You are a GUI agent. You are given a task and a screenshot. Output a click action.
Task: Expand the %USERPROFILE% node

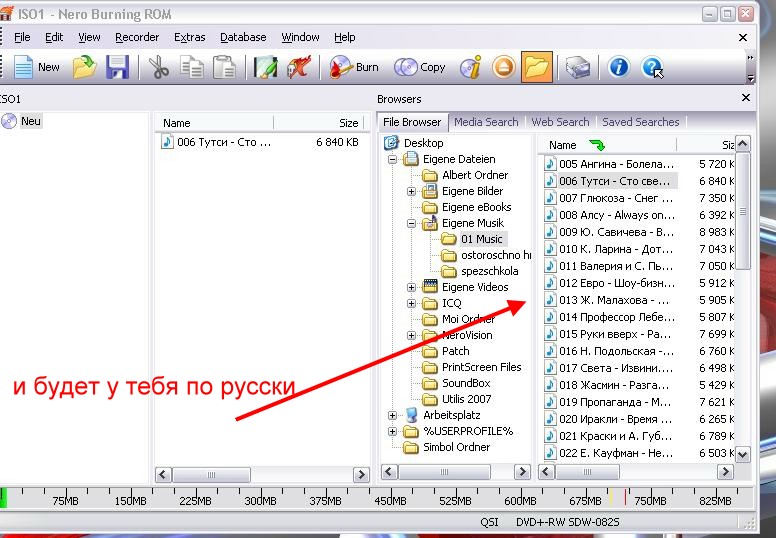[392, 431]
